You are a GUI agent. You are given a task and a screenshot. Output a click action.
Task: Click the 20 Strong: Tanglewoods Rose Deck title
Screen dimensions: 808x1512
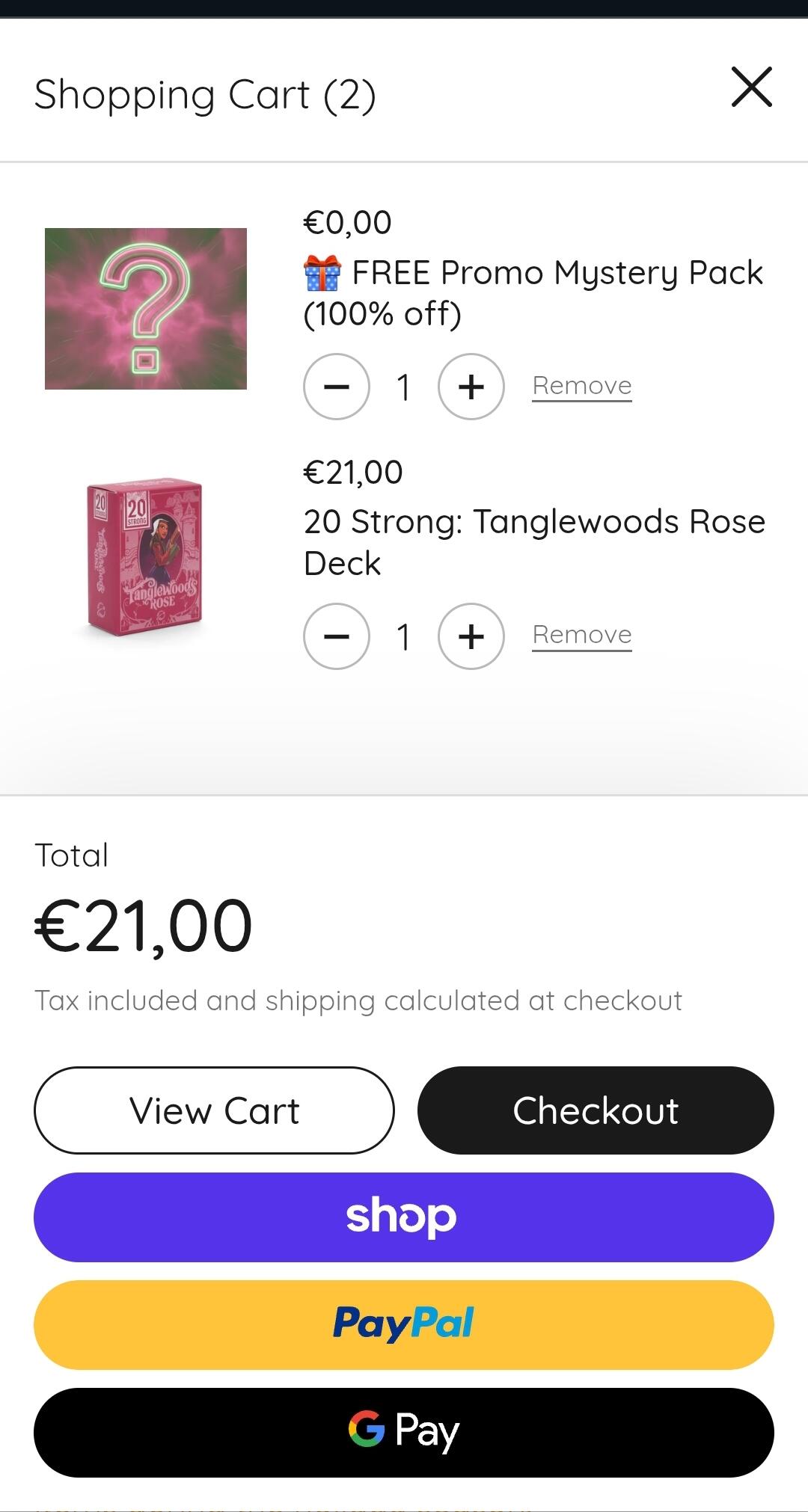[x=534, y=542]
